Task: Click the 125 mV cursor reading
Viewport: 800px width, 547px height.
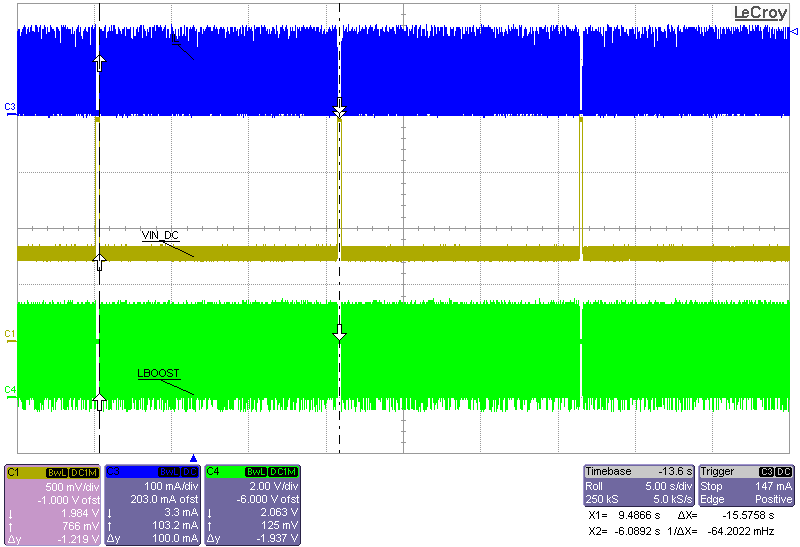Action: 279,525
